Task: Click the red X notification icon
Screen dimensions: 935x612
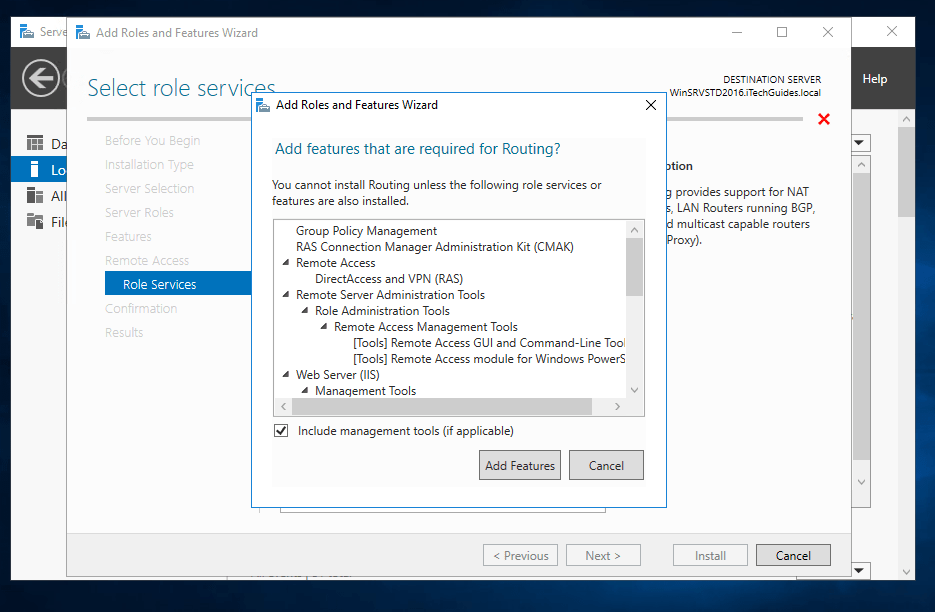Action: click(824, 120)
